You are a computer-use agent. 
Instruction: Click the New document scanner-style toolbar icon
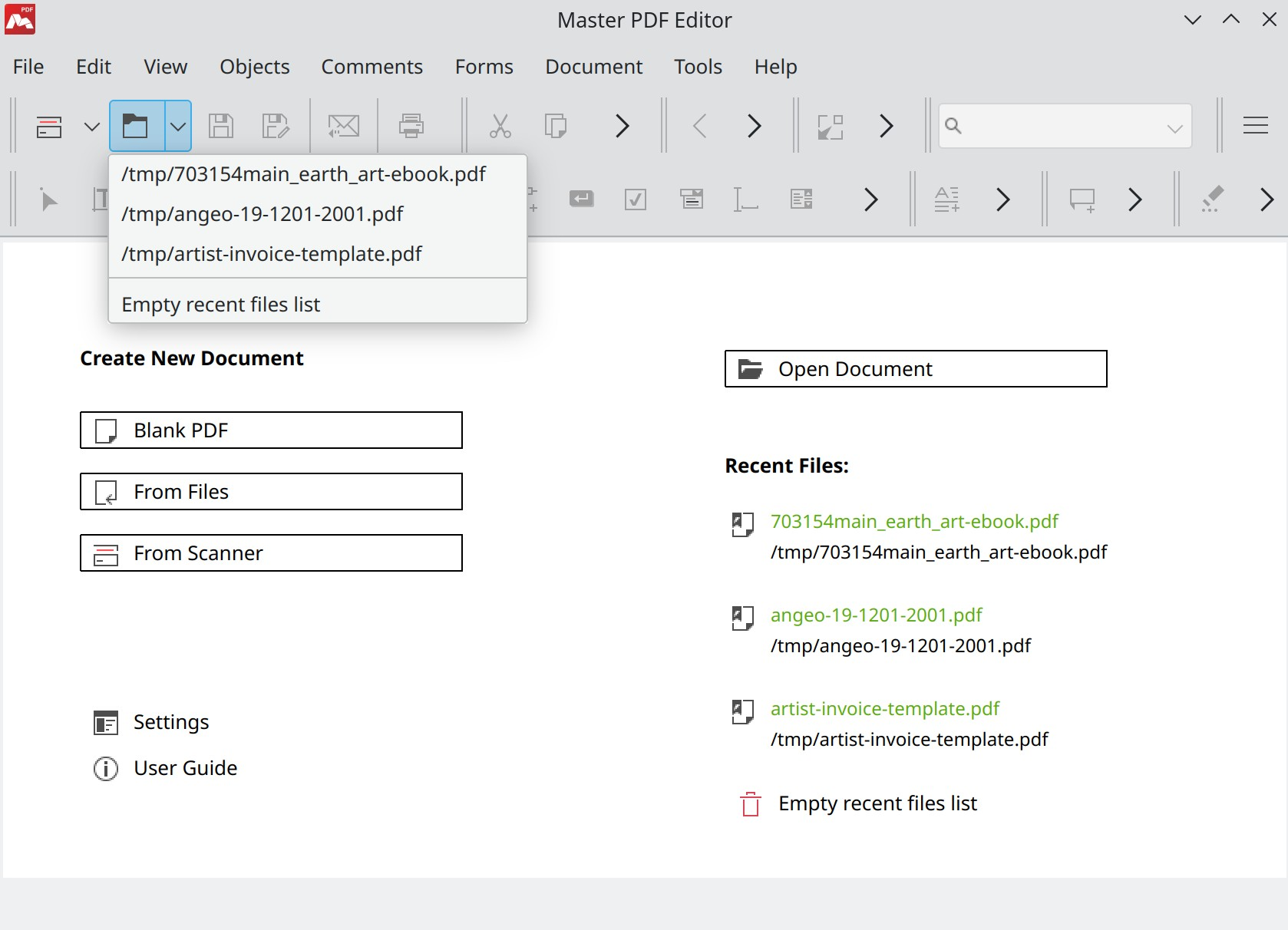(x=49, y=126)
